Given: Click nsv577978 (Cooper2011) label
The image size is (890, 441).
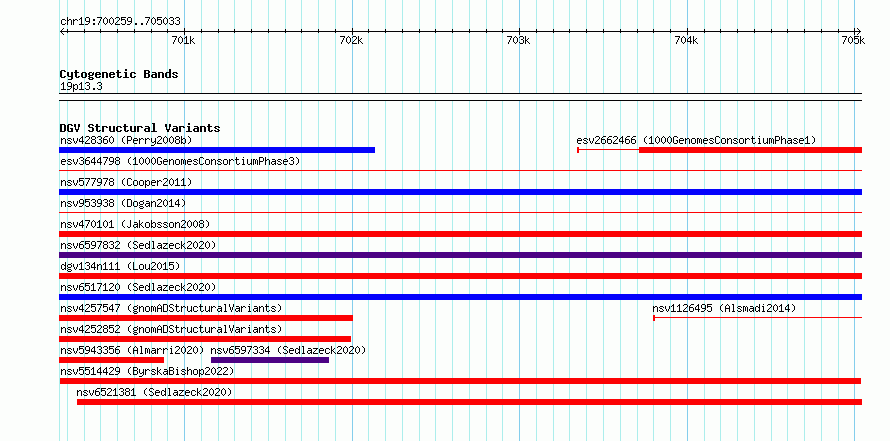Looking at the screenshot, I should pos(126,183).
